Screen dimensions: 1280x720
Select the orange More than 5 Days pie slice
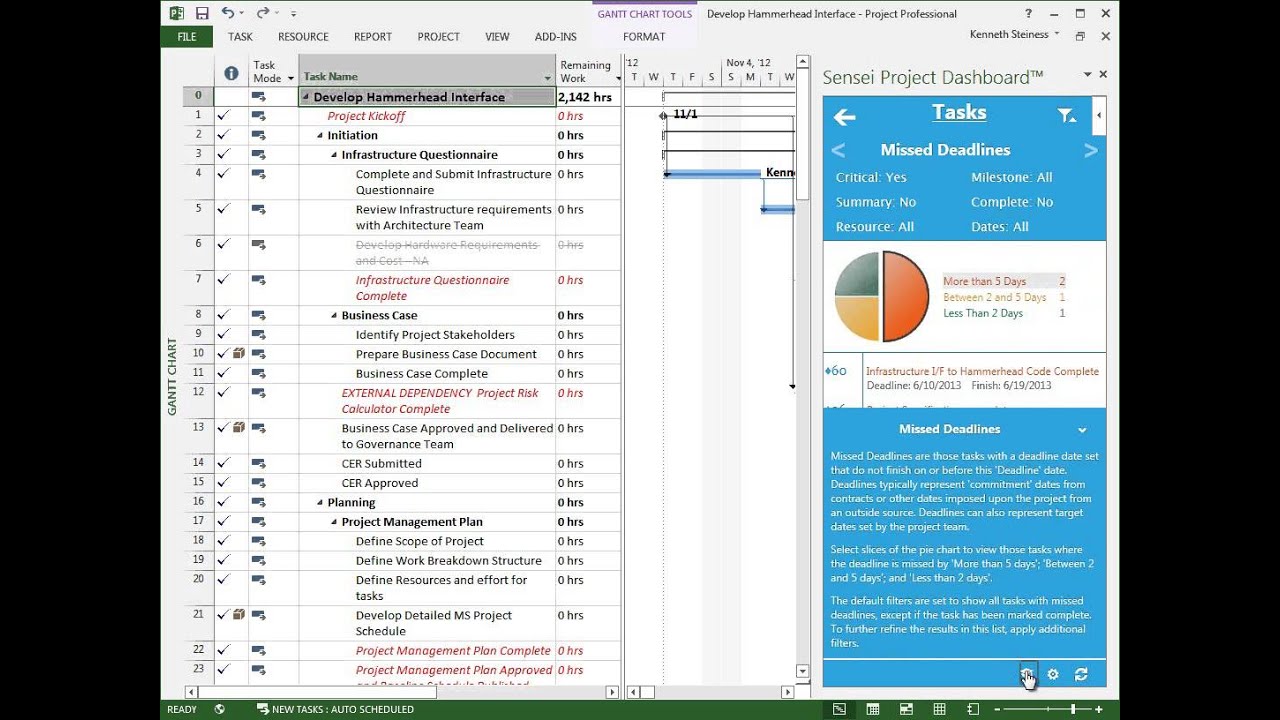tap(906, 297)
